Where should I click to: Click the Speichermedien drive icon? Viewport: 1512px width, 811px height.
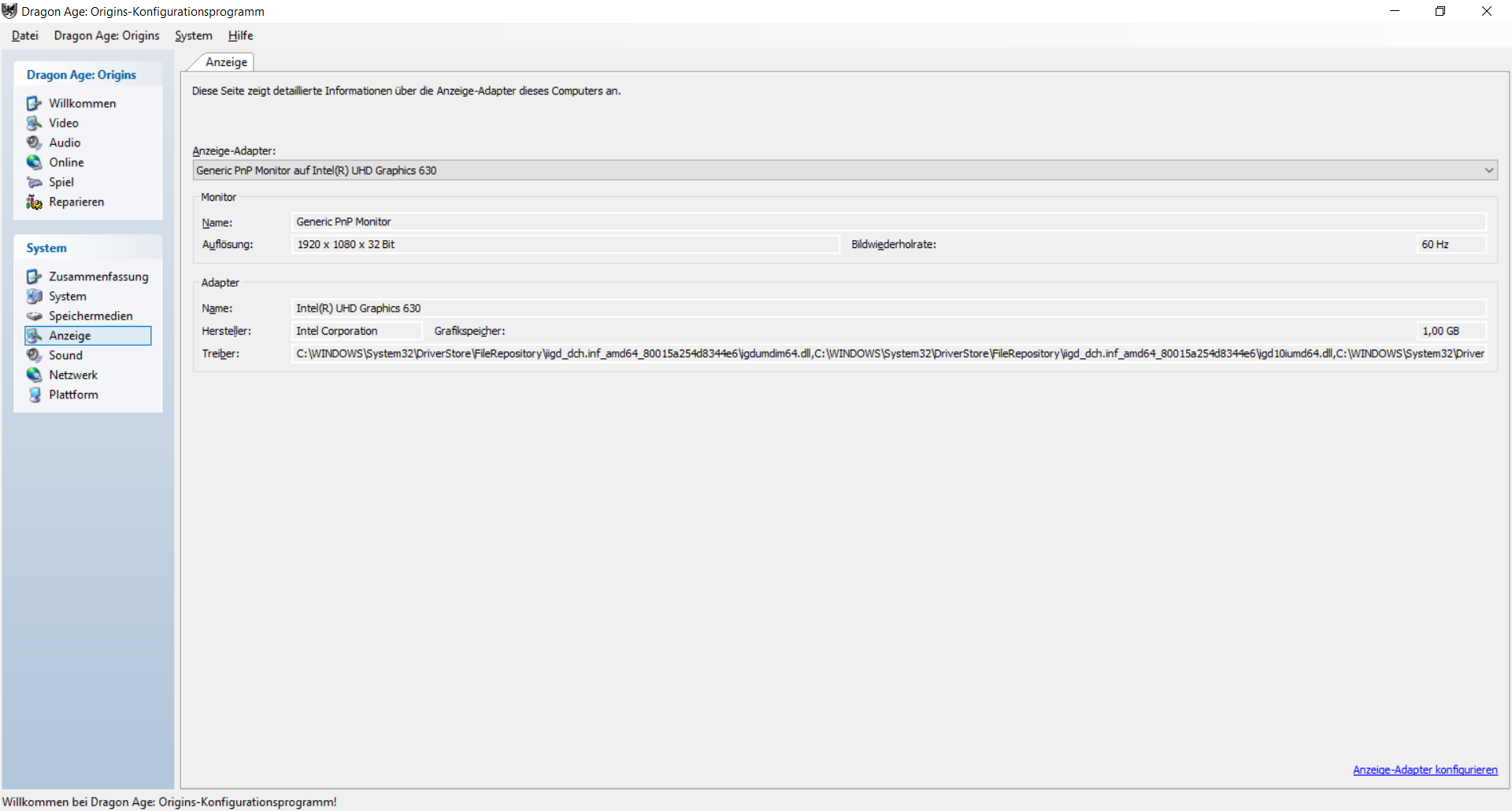point(34,316)
